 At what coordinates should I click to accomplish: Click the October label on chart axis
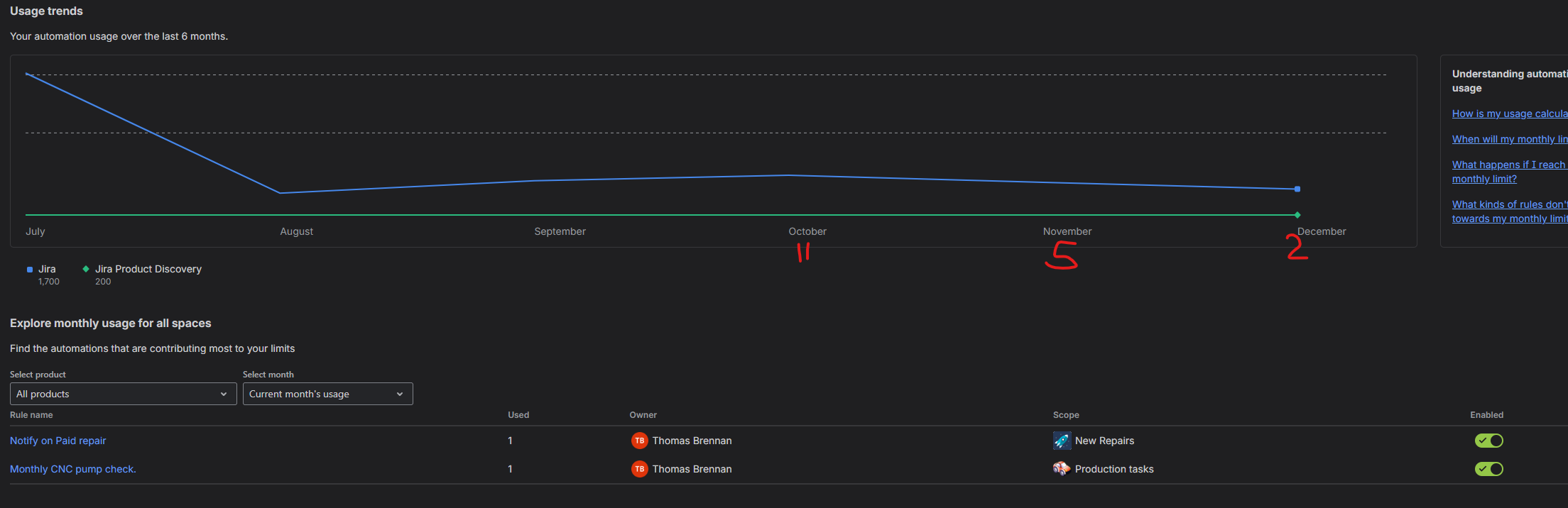807,231
